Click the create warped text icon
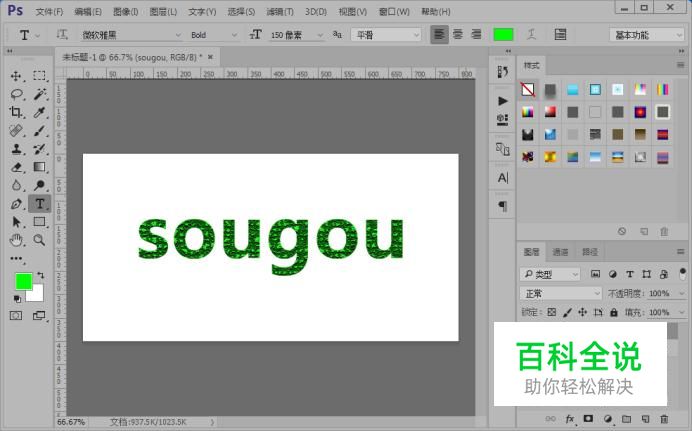Screen dimensions: 692x431 point(531,34)
